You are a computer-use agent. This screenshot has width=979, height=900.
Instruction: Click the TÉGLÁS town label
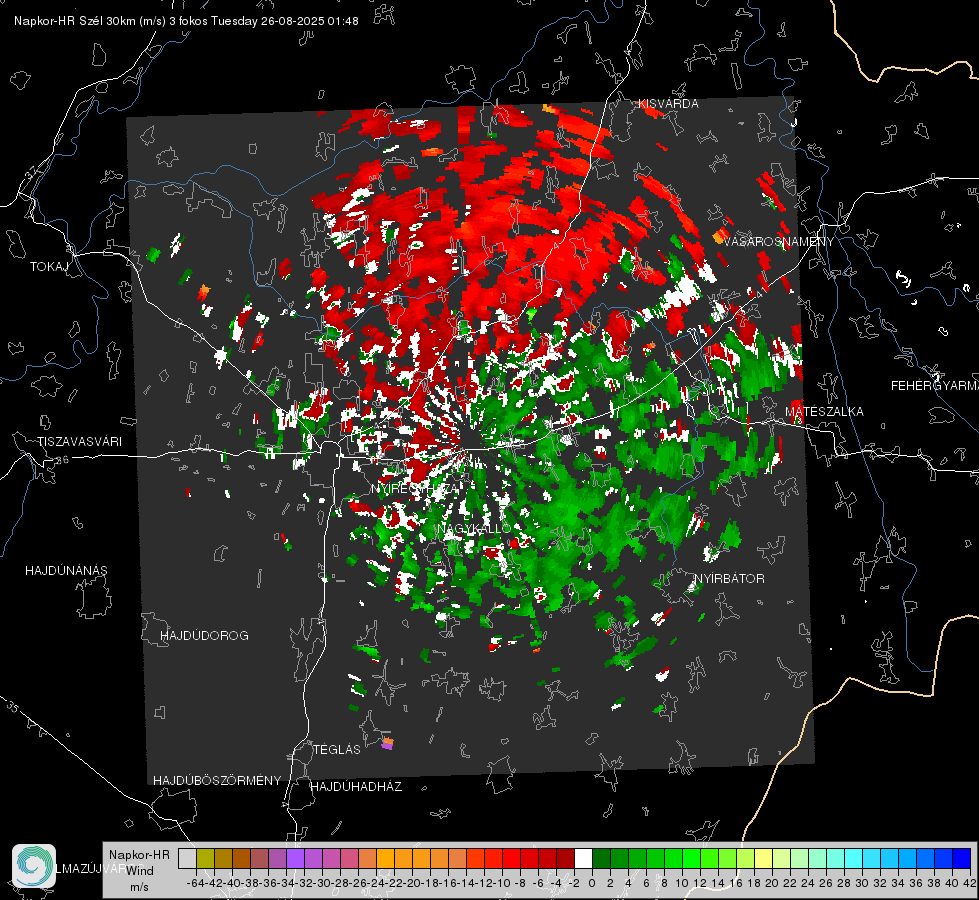(337, 749)
